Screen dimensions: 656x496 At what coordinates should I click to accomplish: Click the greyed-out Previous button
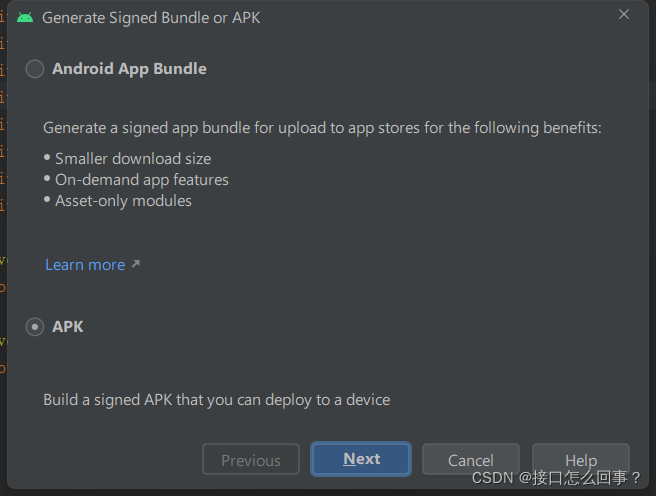[251, 459]
